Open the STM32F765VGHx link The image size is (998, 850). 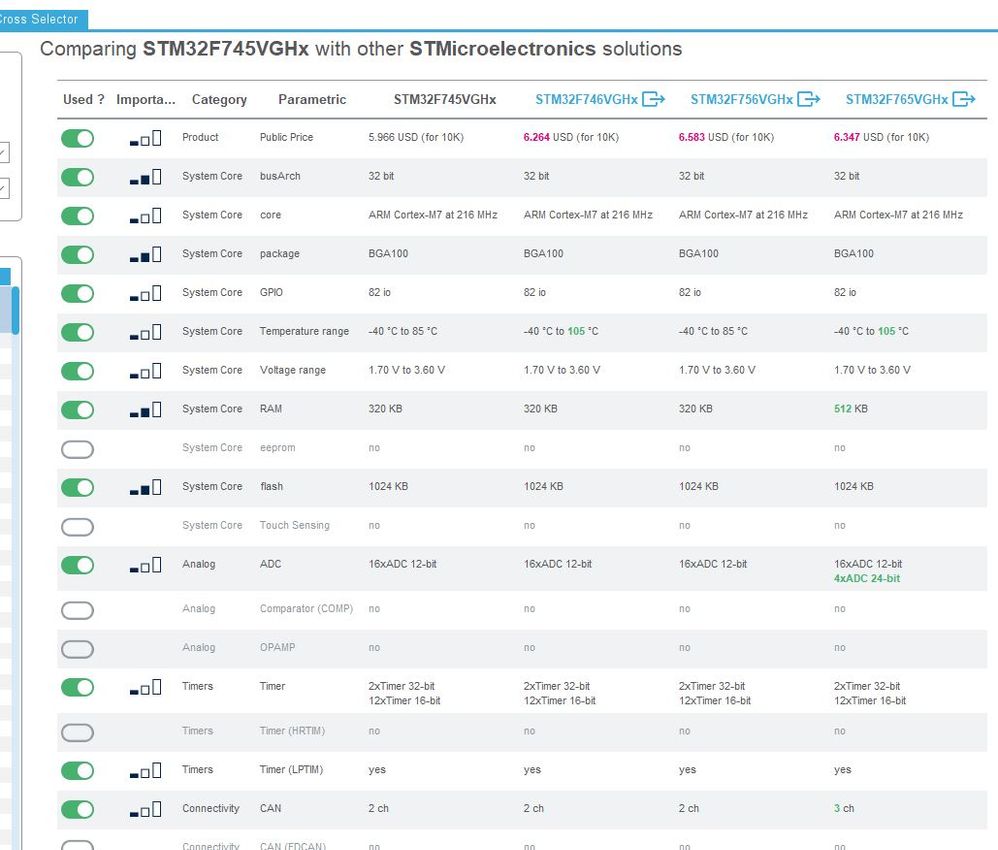click(x=897, y=99)
